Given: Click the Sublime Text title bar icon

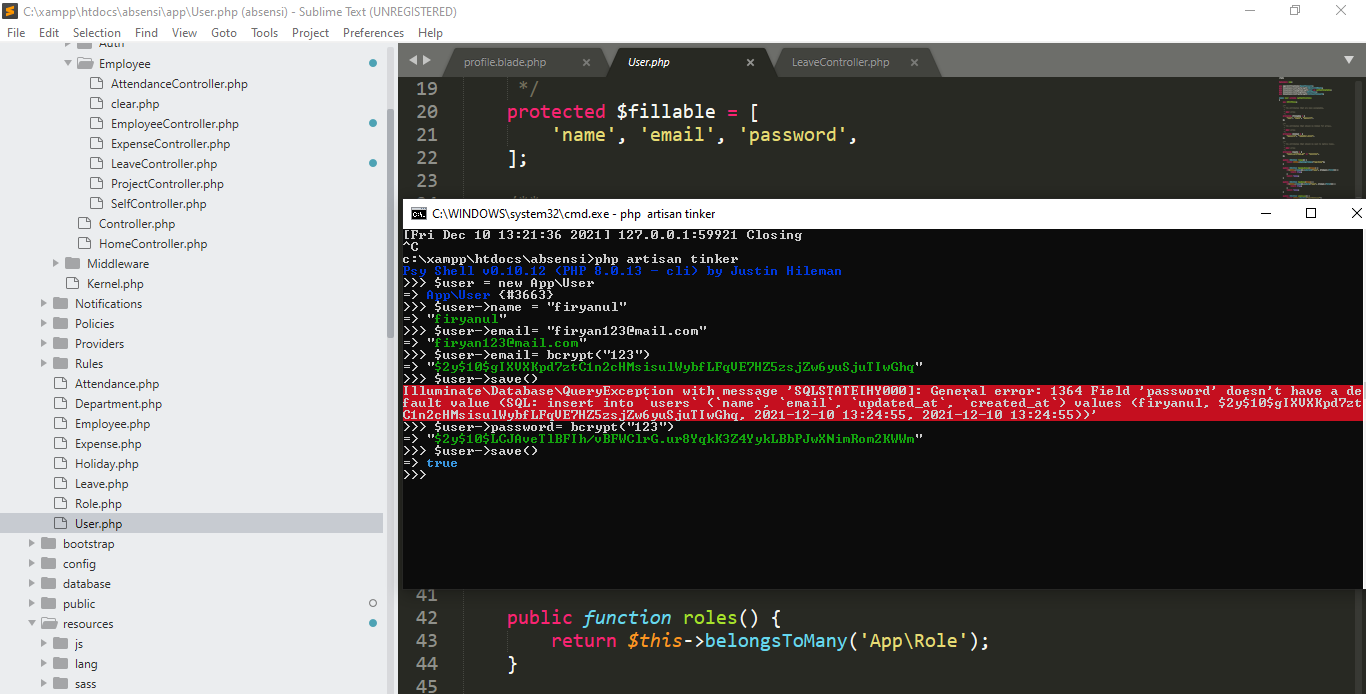Looking at the screenshot, I should (10, 11).
